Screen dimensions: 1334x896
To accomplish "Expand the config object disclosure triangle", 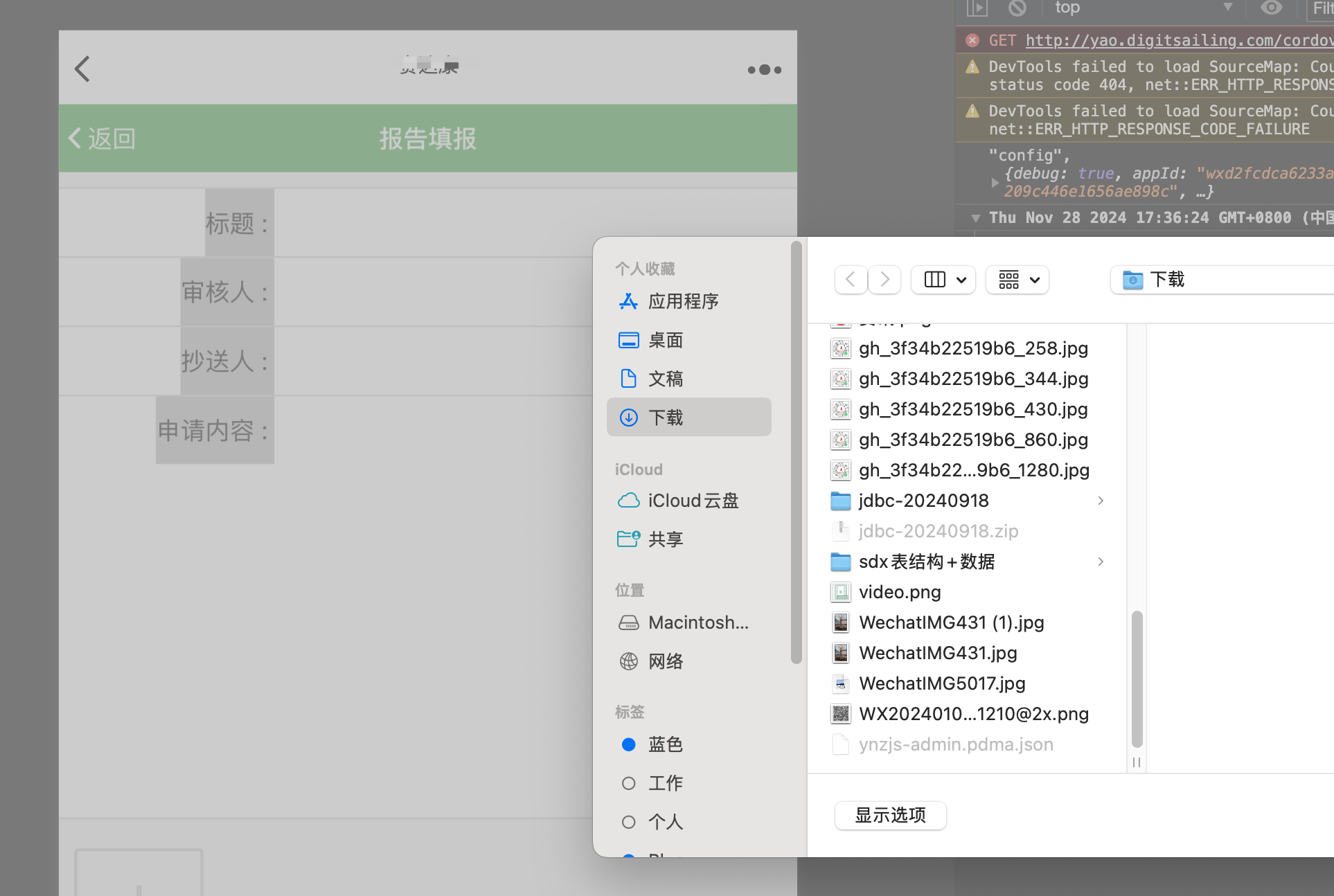I will 995,183.
